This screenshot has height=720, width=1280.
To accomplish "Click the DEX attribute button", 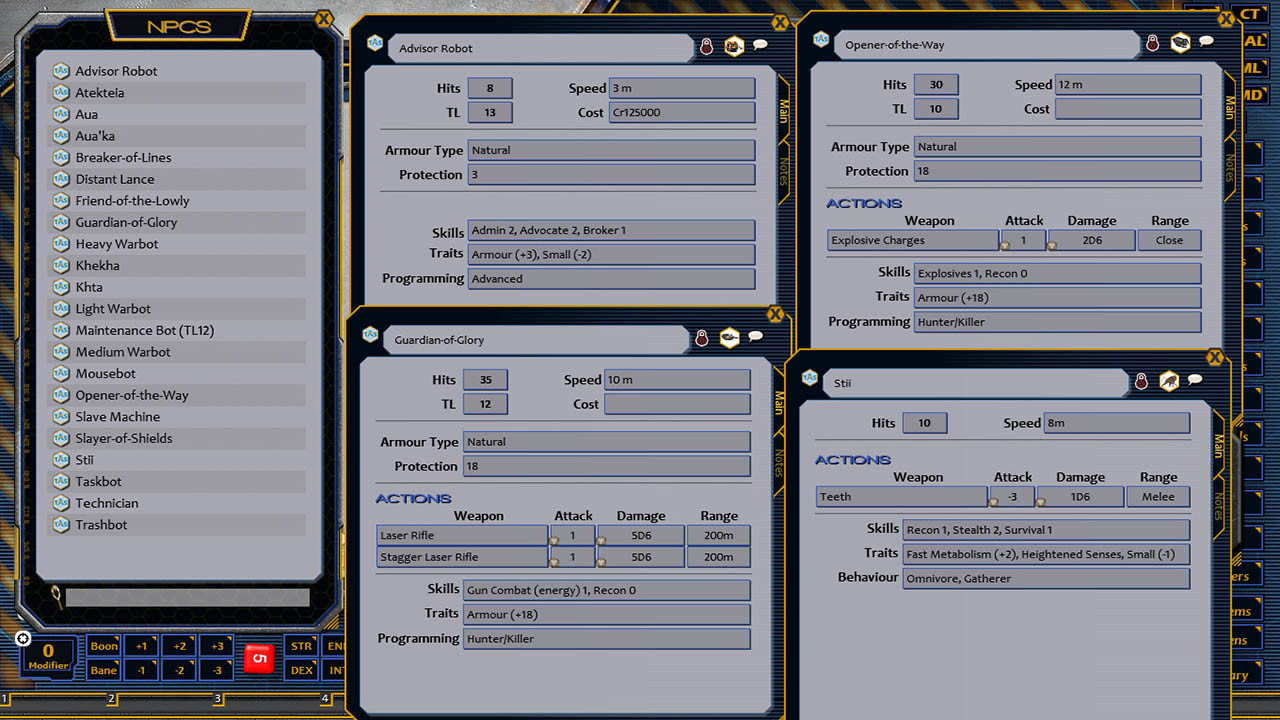I will [x=301, y=669].
